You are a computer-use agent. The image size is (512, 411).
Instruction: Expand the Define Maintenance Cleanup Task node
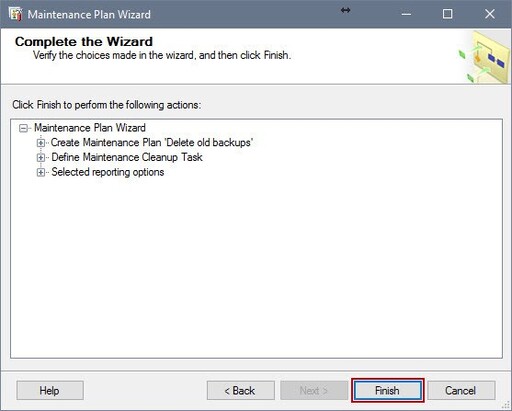click(41, 157)
